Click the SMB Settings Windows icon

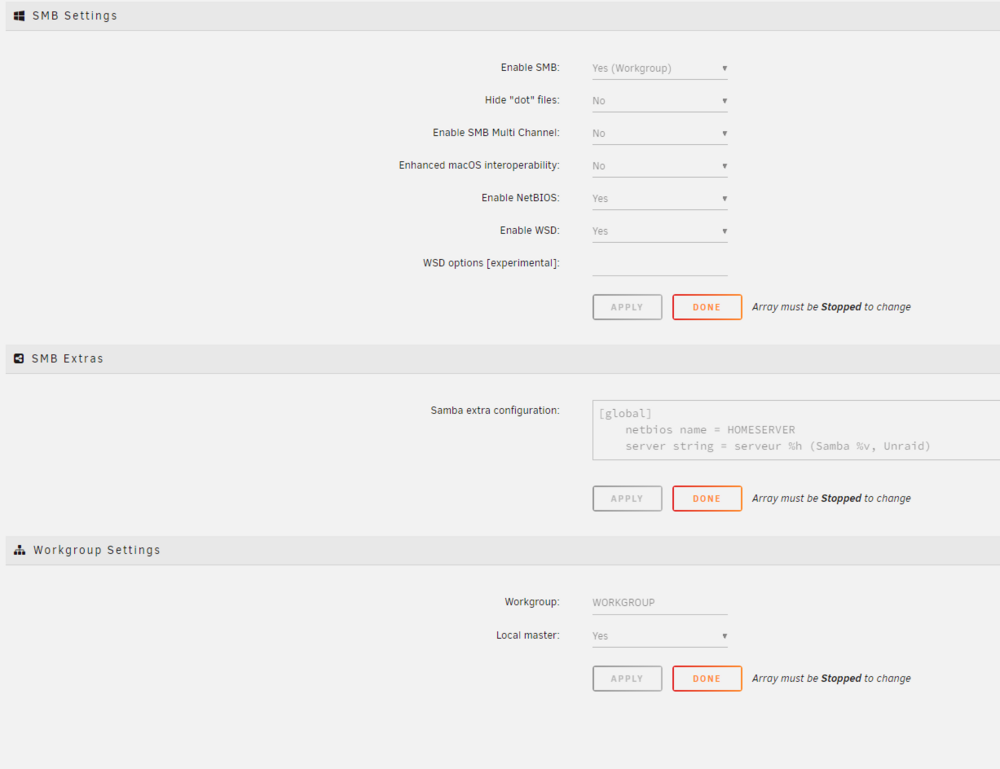click(19, 16)
